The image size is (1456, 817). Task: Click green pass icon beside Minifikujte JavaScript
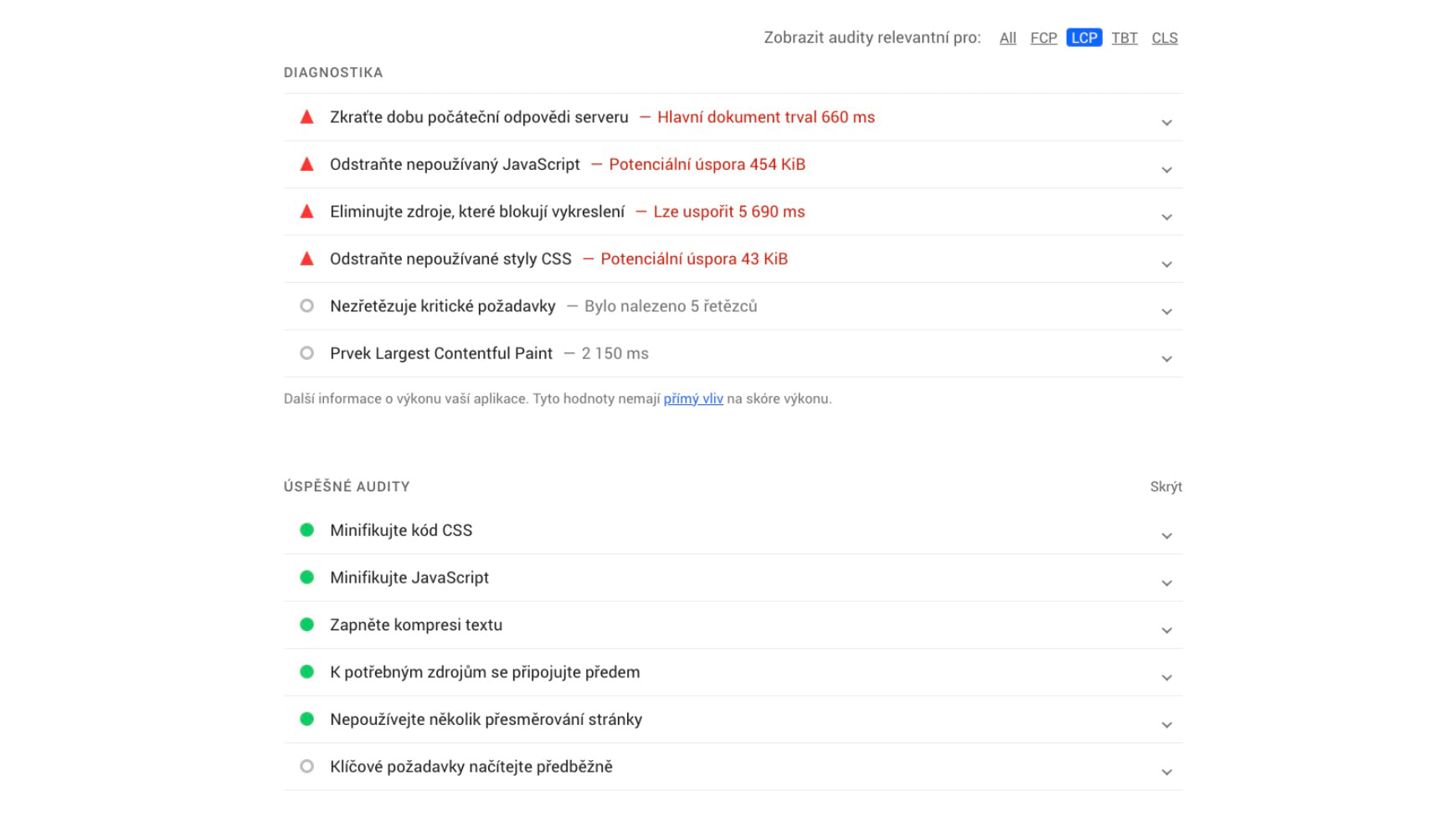pos(306,578)
